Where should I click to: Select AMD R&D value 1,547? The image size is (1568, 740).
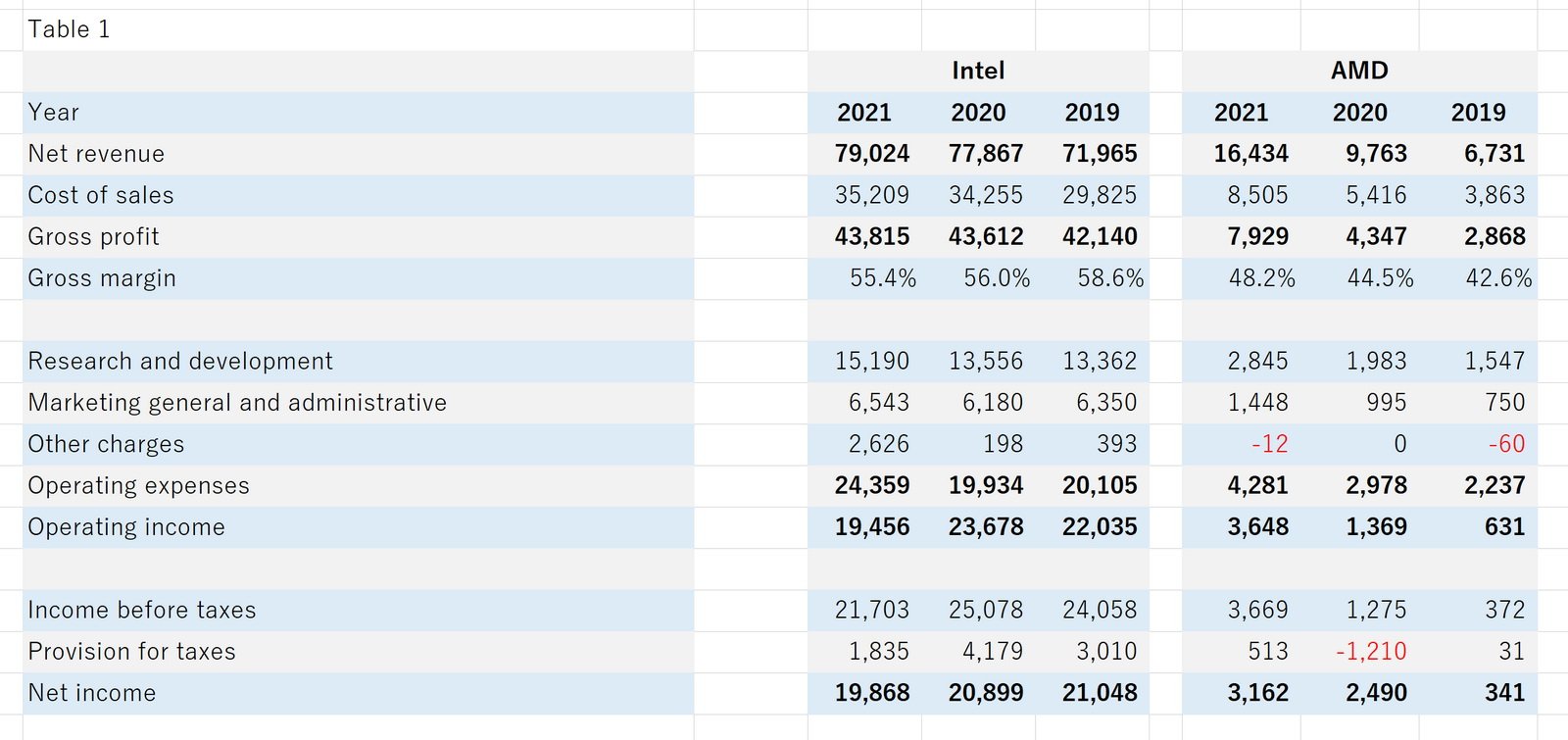1494,362
